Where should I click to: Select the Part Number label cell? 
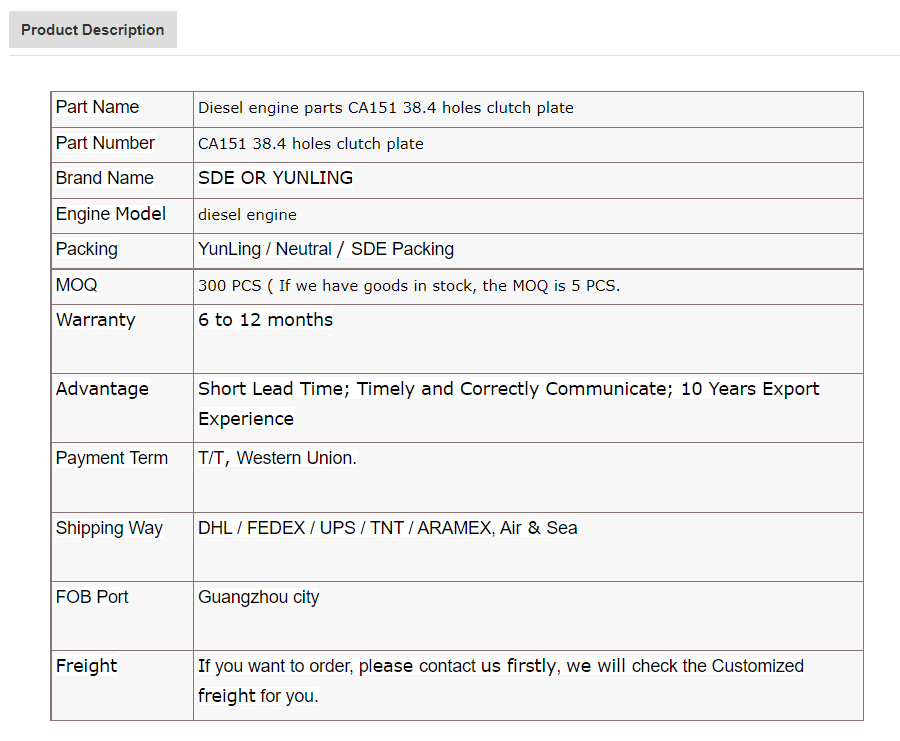(x=122, y=145)
